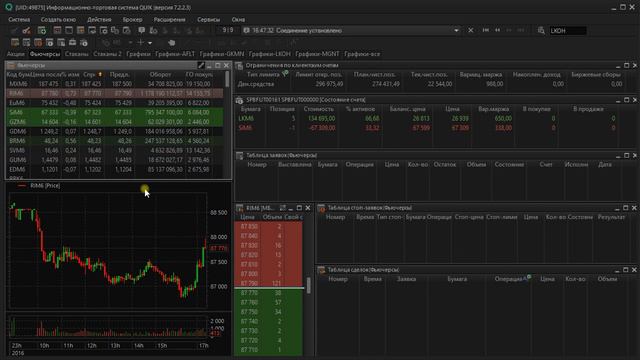The width and height of the screenshot is (640, 360).
Task: Click the plus crosshair tool in toolbar
Action: [140, 42]
